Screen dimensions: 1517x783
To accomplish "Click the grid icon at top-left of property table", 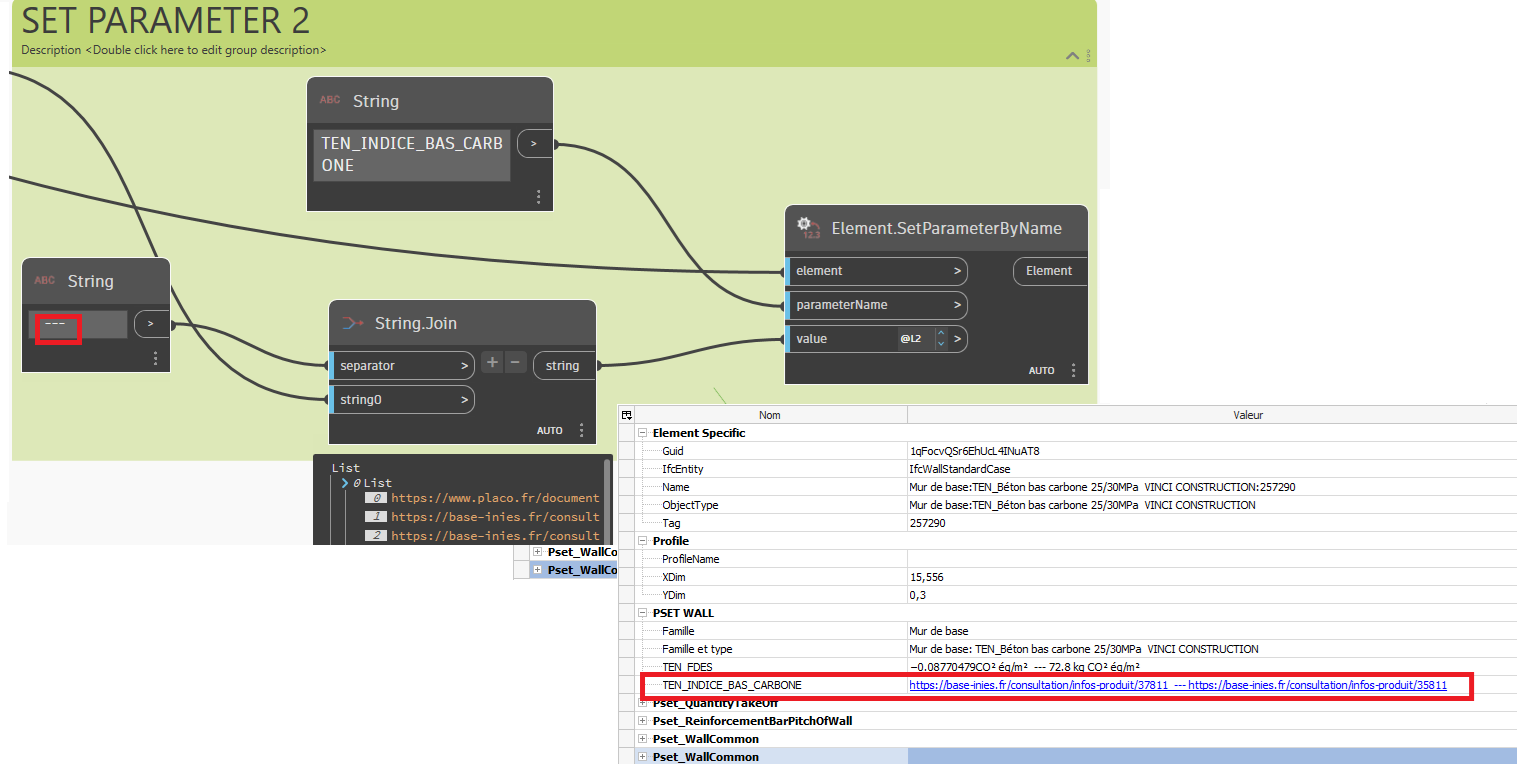I will [628, 414].
